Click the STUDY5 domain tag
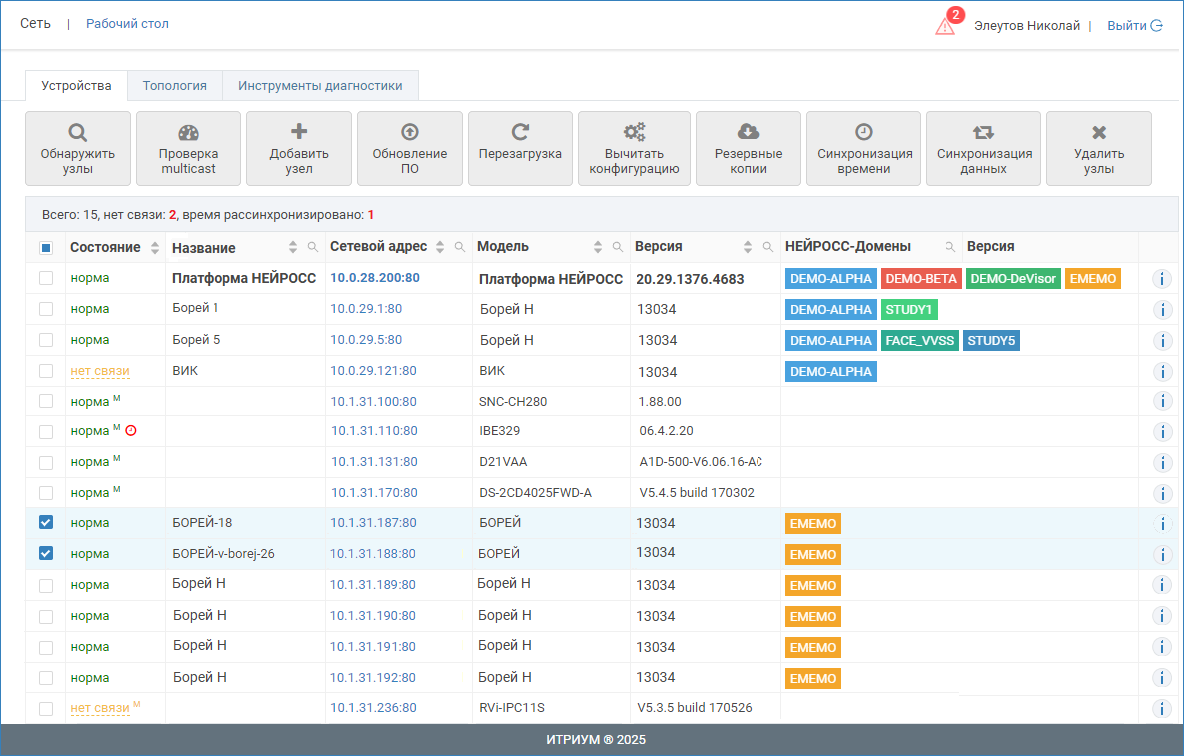 click(991, 341)
